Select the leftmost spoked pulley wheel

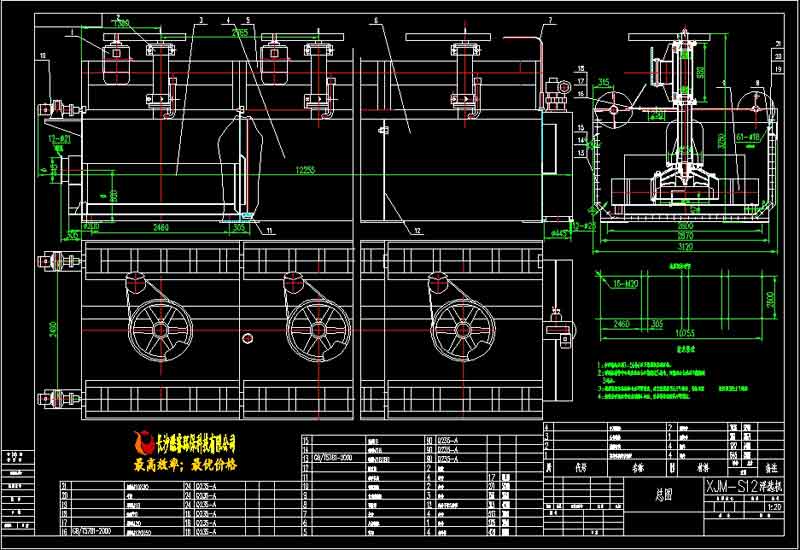(152, 326)
